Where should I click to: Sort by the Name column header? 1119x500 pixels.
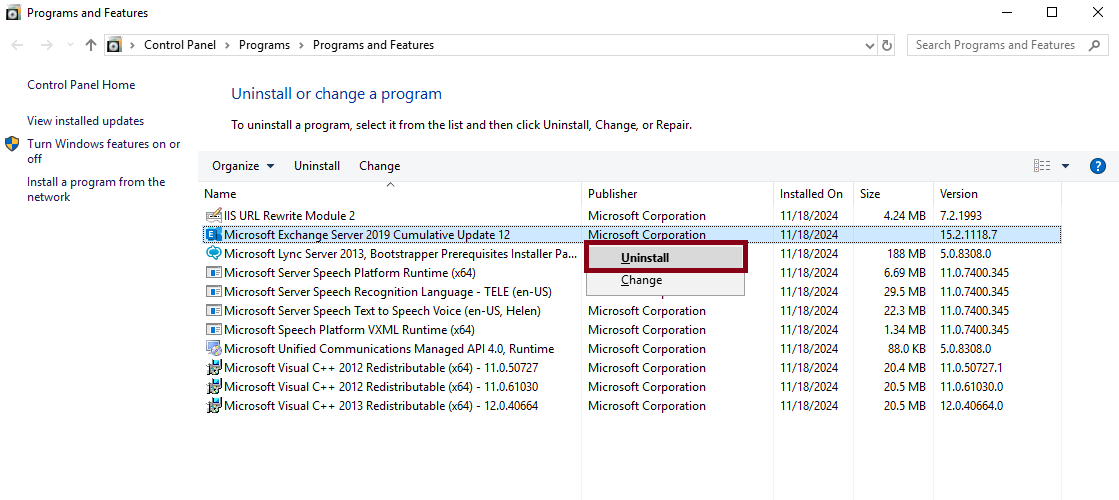[x=390, y=193]
